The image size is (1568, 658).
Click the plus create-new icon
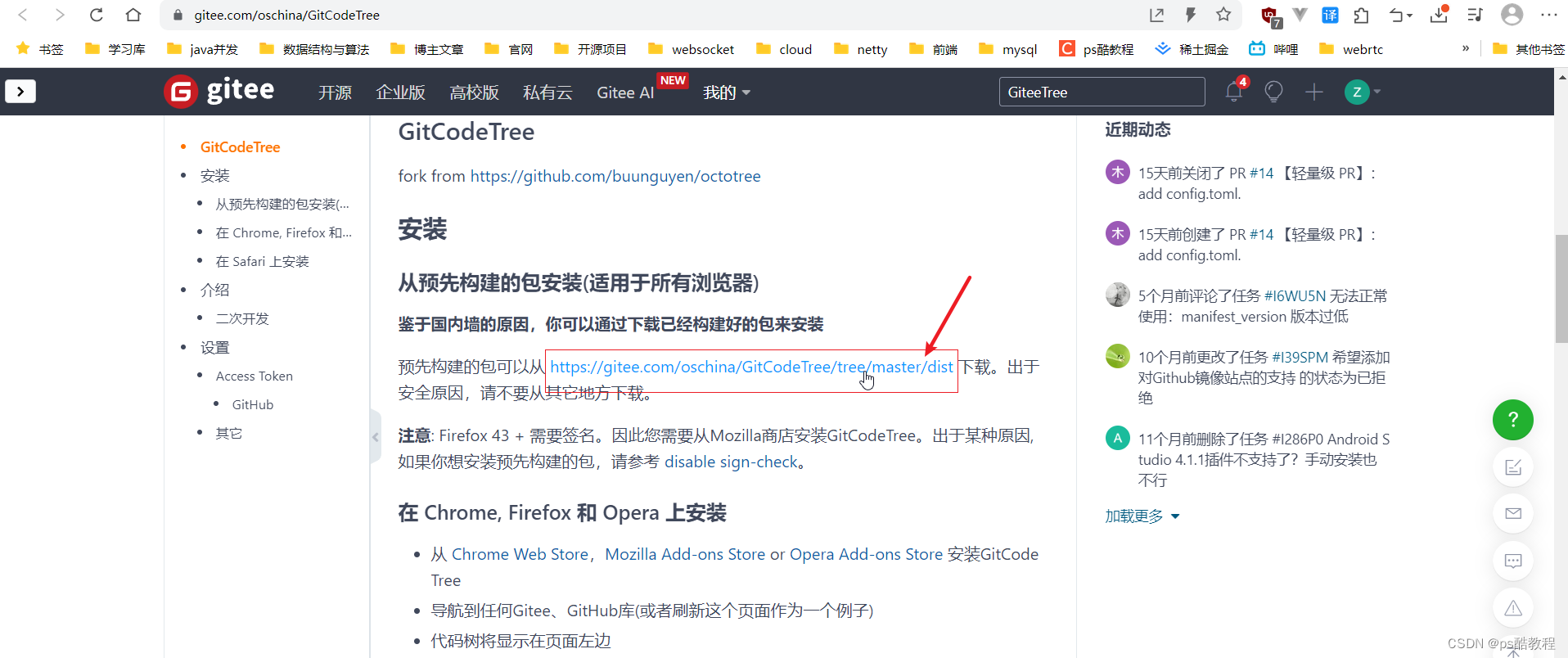[1313, 92]
